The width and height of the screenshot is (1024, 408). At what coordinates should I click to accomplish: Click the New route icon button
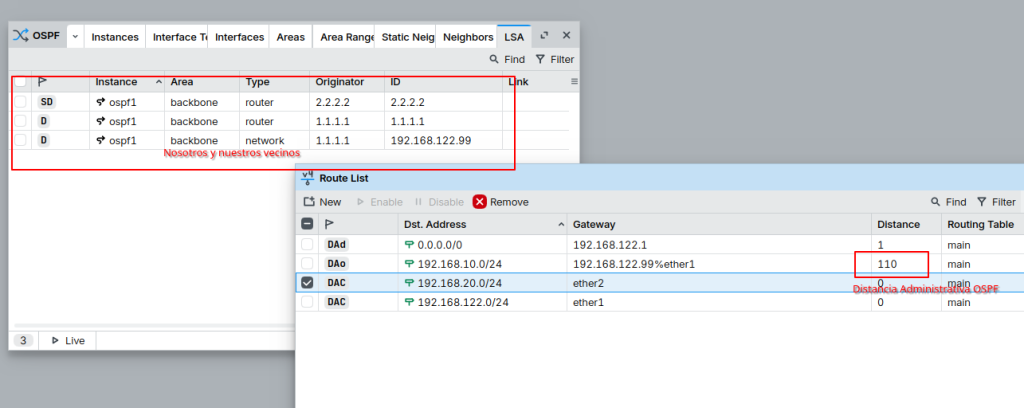(x=309, y=202)
